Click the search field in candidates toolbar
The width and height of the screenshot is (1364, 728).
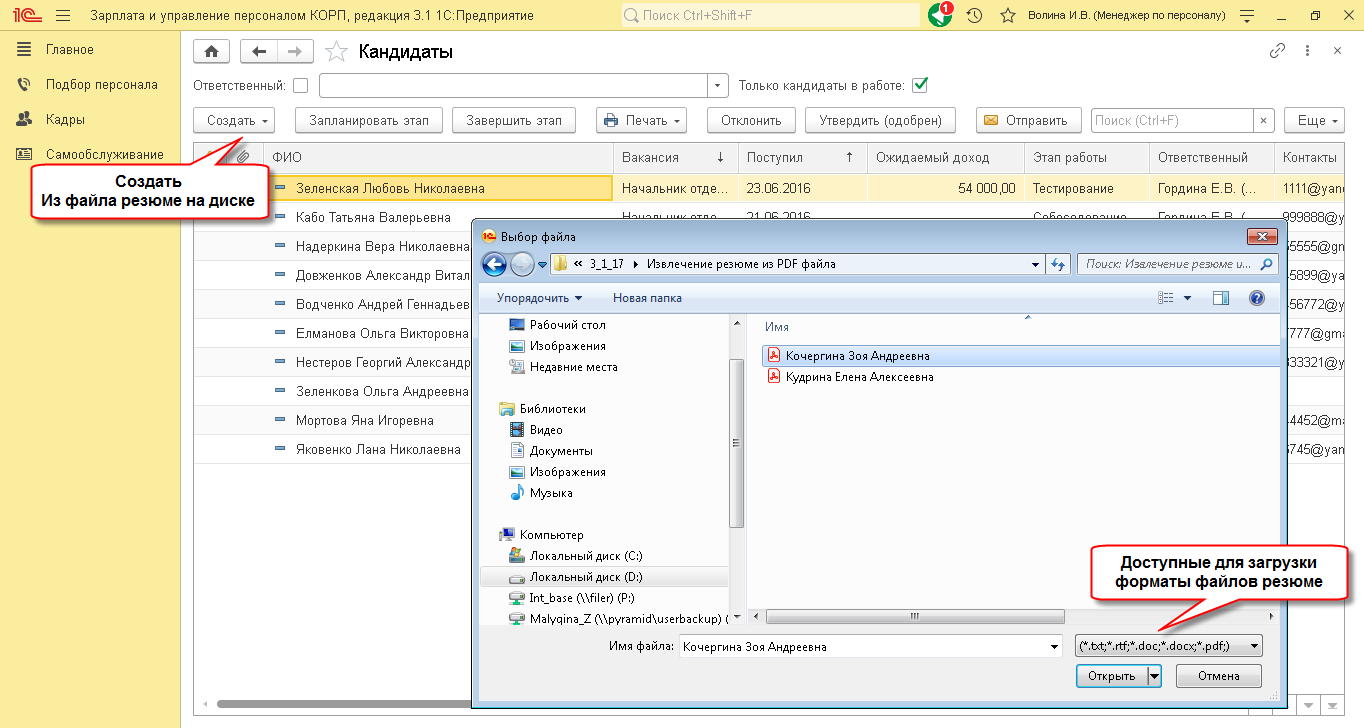coord(1172,121)
